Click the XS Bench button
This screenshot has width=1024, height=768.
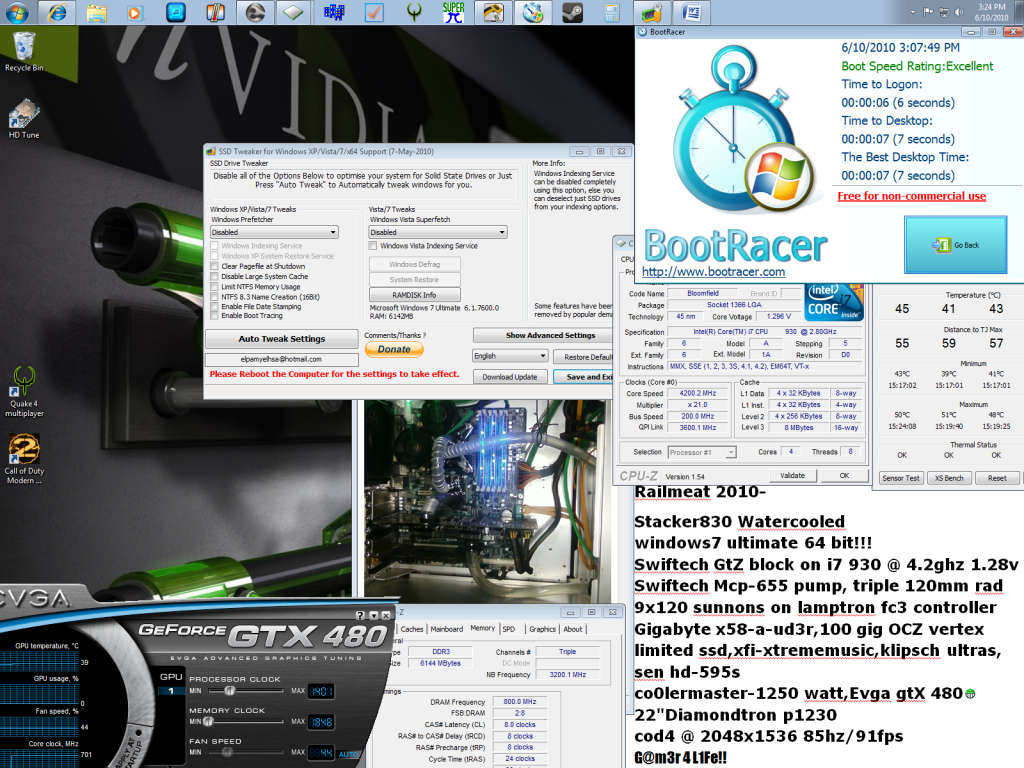tap(949, 478)
